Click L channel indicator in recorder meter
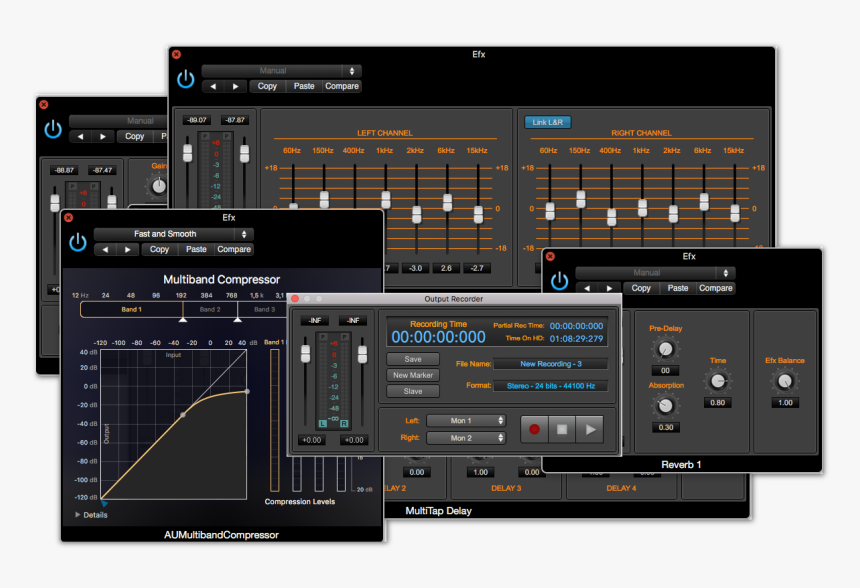Image resolution: width=860 pixels, height=588 pixels. 322,423
